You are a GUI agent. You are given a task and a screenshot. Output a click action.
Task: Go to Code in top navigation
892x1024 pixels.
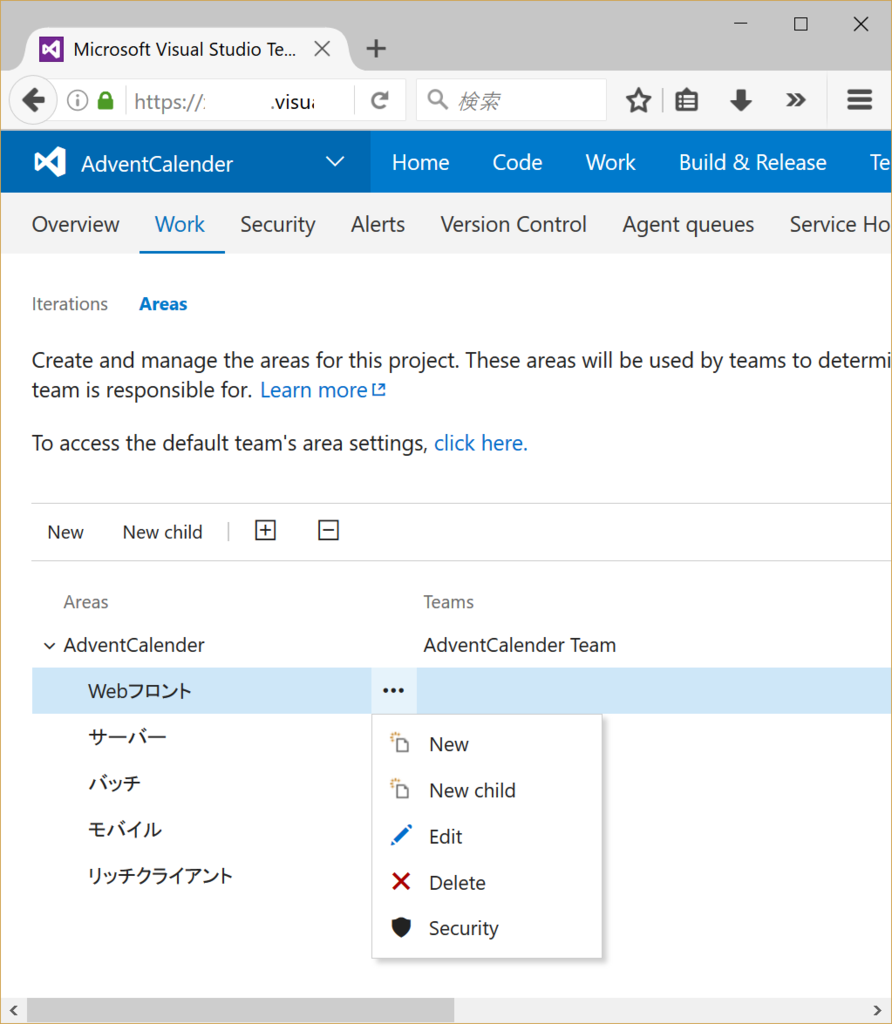coord(517,162)
